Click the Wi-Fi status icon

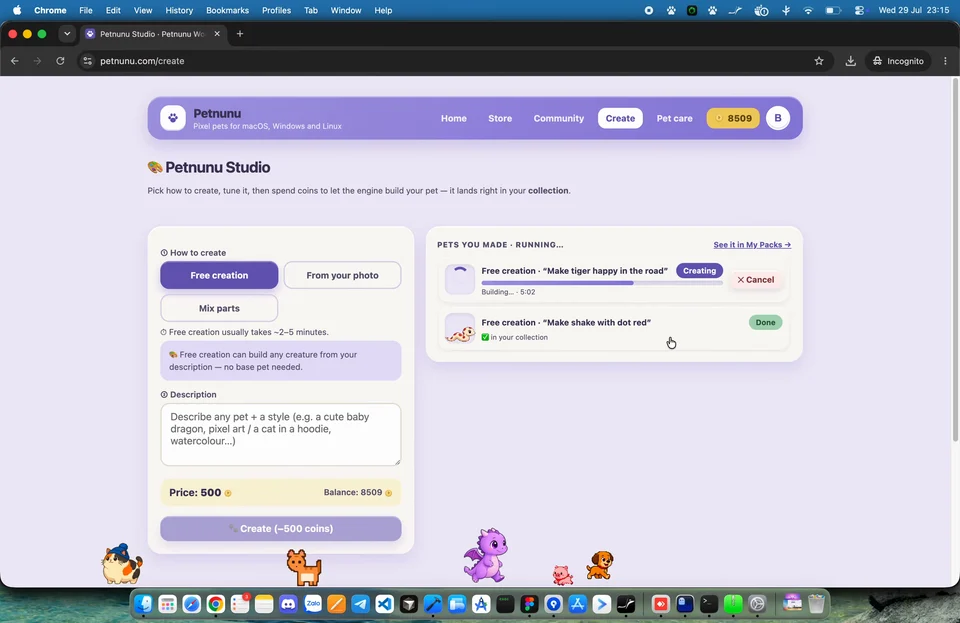pos(808,10)
